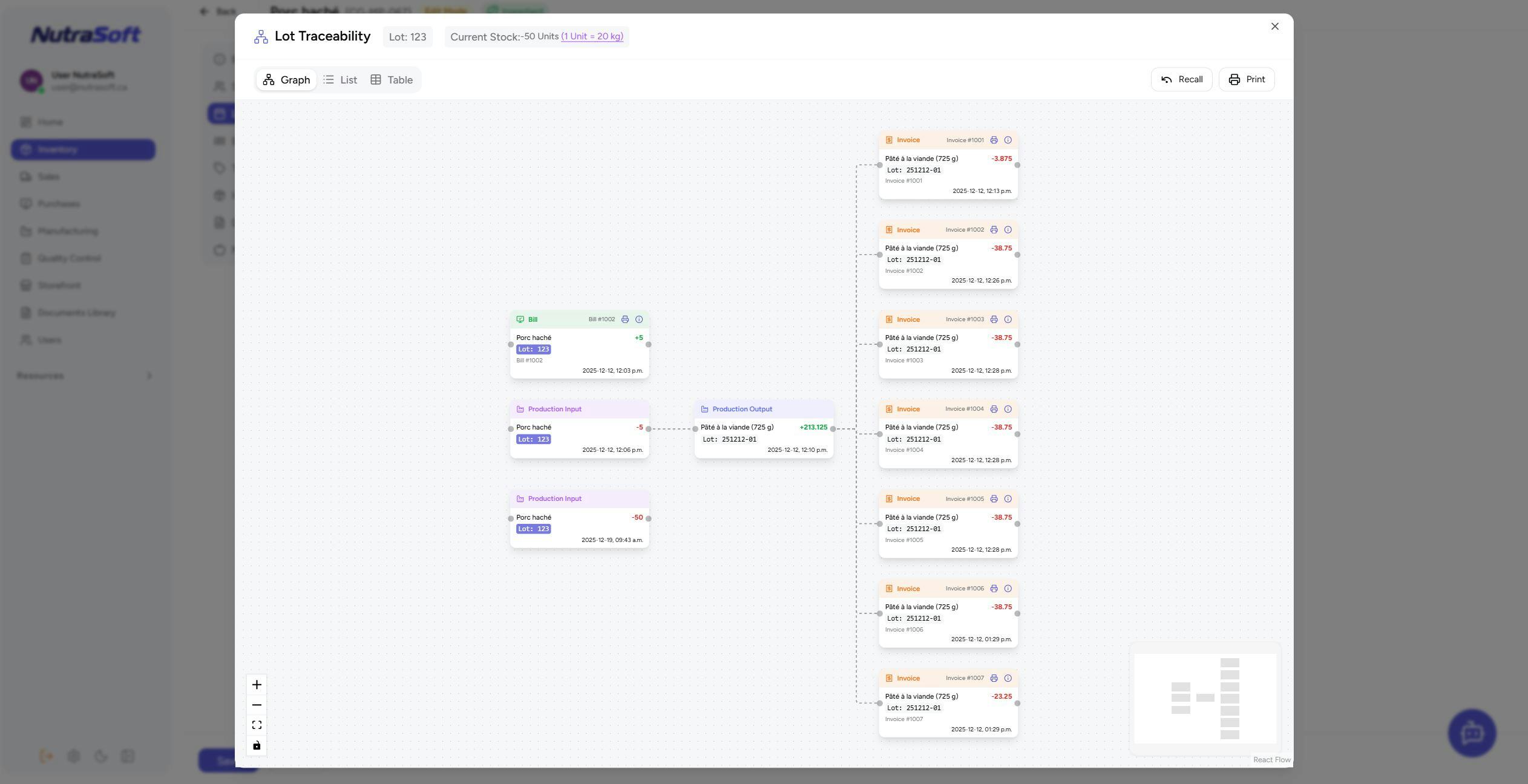Click print icon on Invoice #1005 node
The image size is (1528, 784).
coord(994,499)
